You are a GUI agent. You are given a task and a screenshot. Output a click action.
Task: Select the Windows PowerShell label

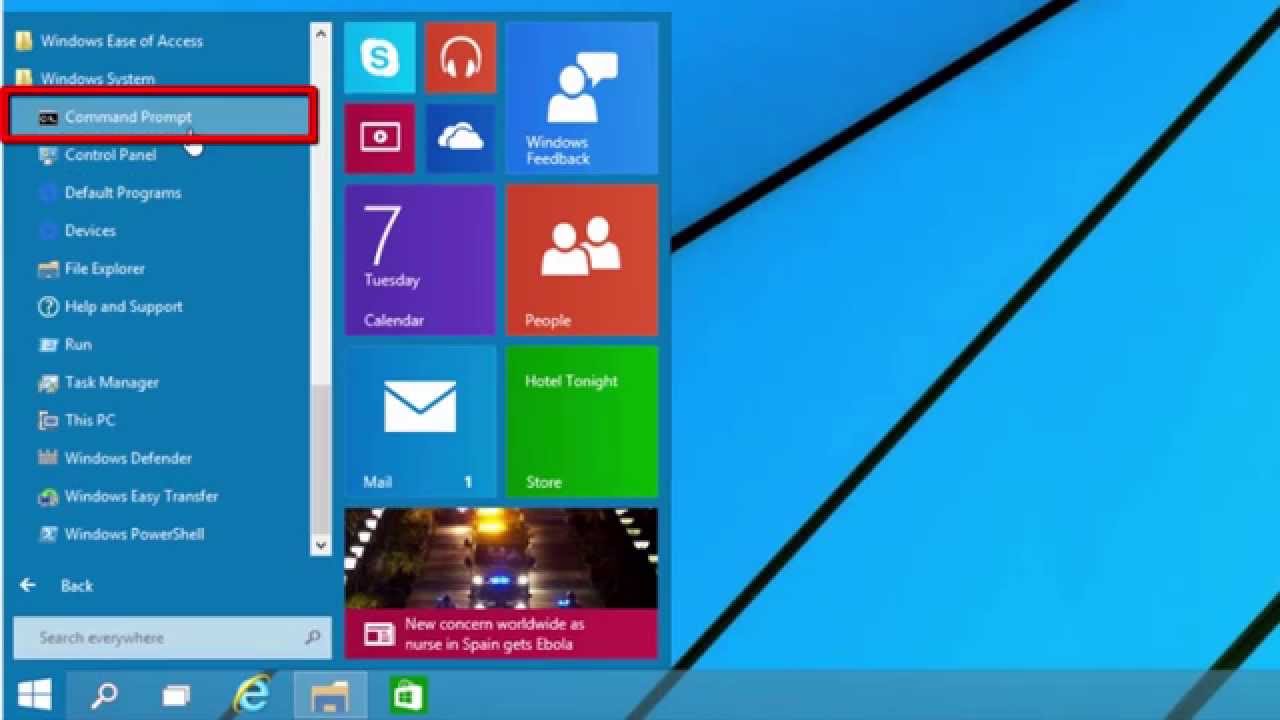point(134,534)
